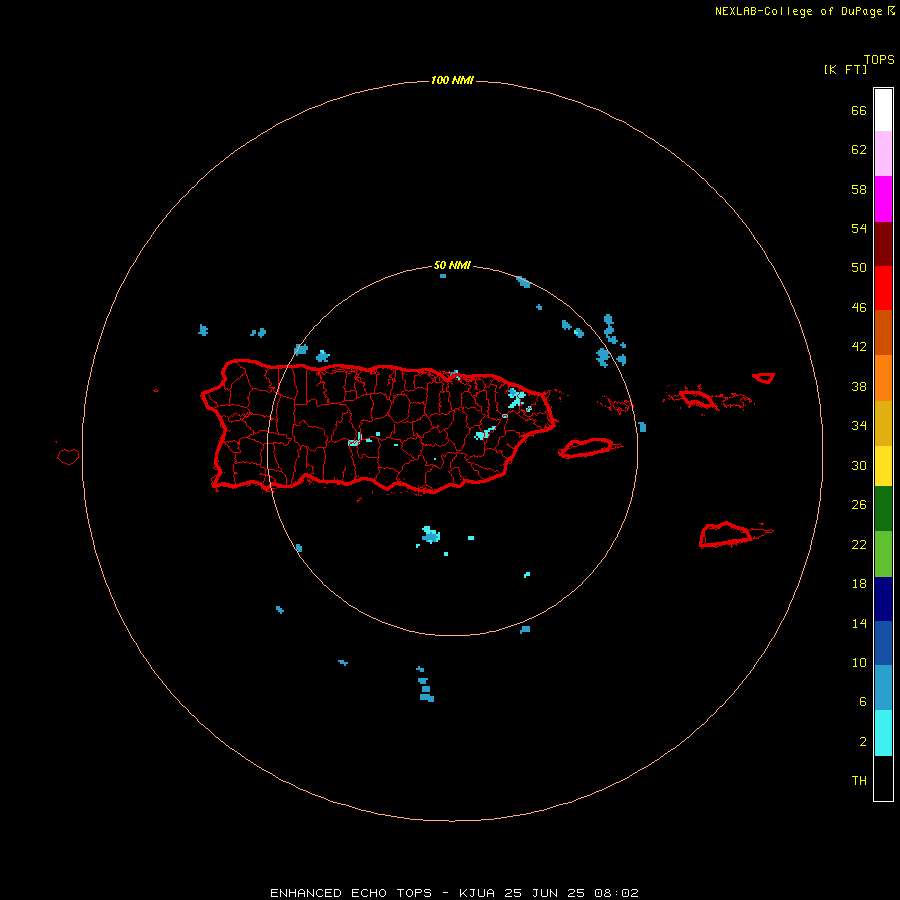
Task: Click the cyan 10 K FT swatch
Action: 883,733
